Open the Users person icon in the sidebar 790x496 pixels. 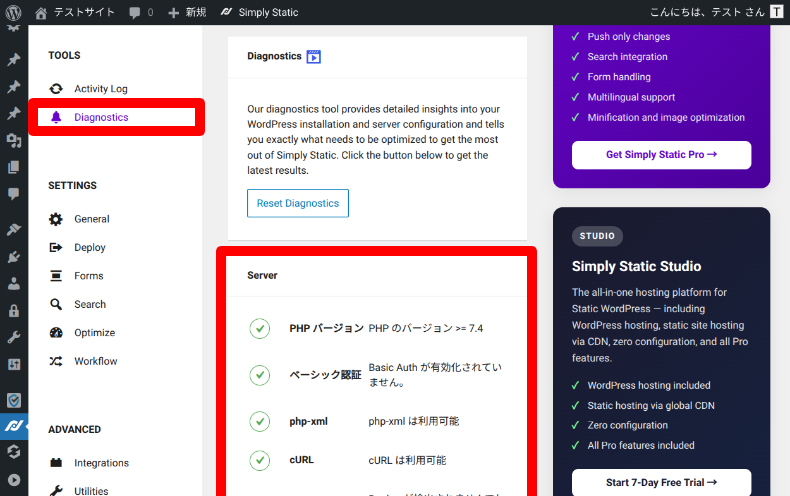pos(14,284)
